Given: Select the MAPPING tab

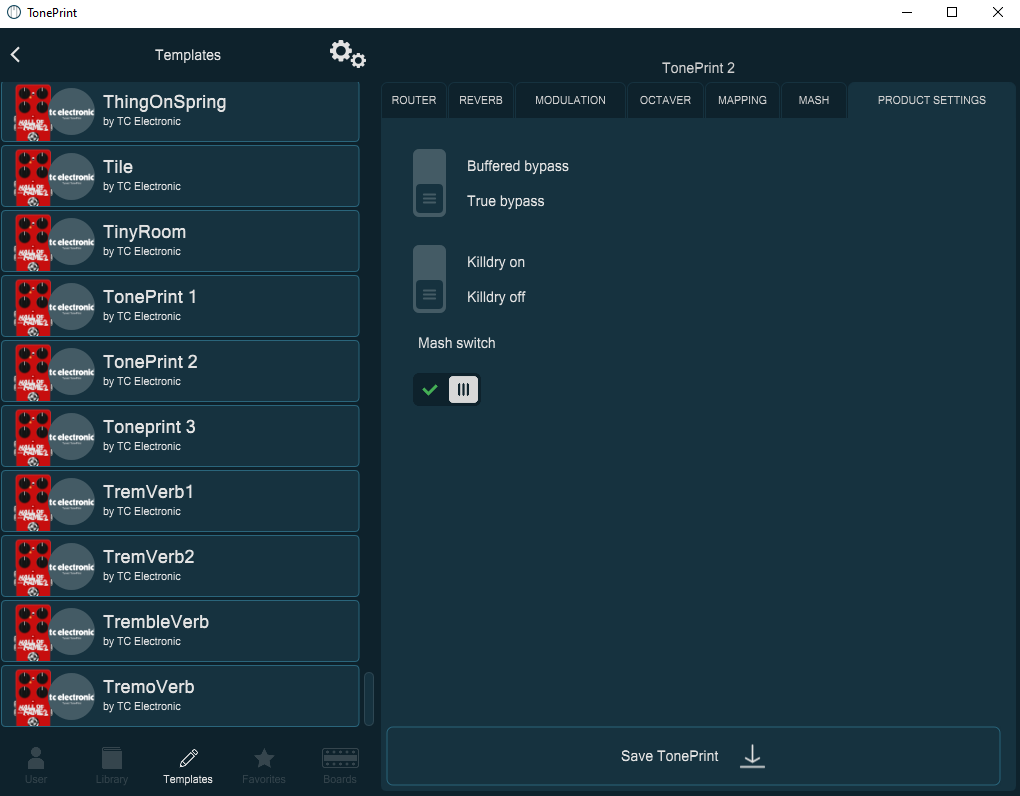Looking at the screenshot, I should (742, 100).
